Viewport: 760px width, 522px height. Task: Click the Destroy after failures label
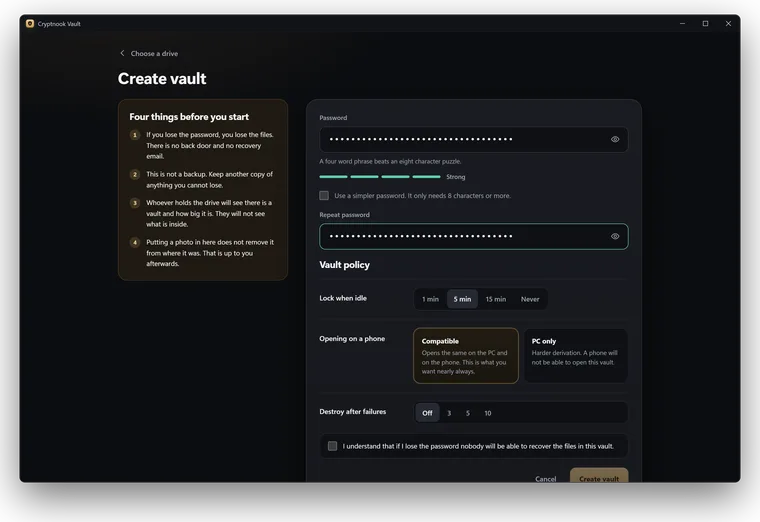(352, 411)
